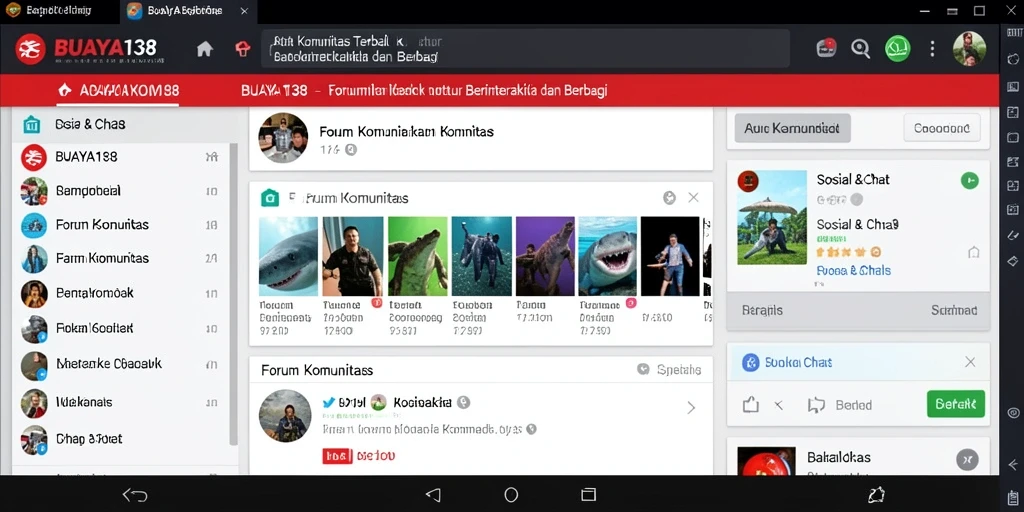Screen dimensions: 1024x512
Task: Click the green Betakt button
Action: pos(955,404)
